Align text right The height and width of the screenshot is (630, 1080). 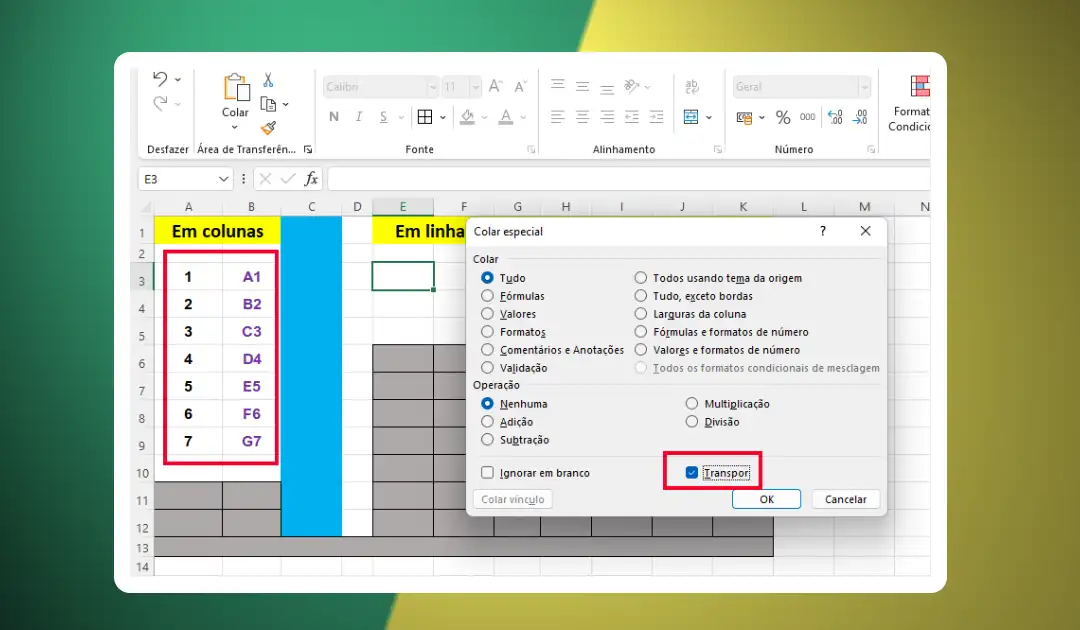click(607, 117)
